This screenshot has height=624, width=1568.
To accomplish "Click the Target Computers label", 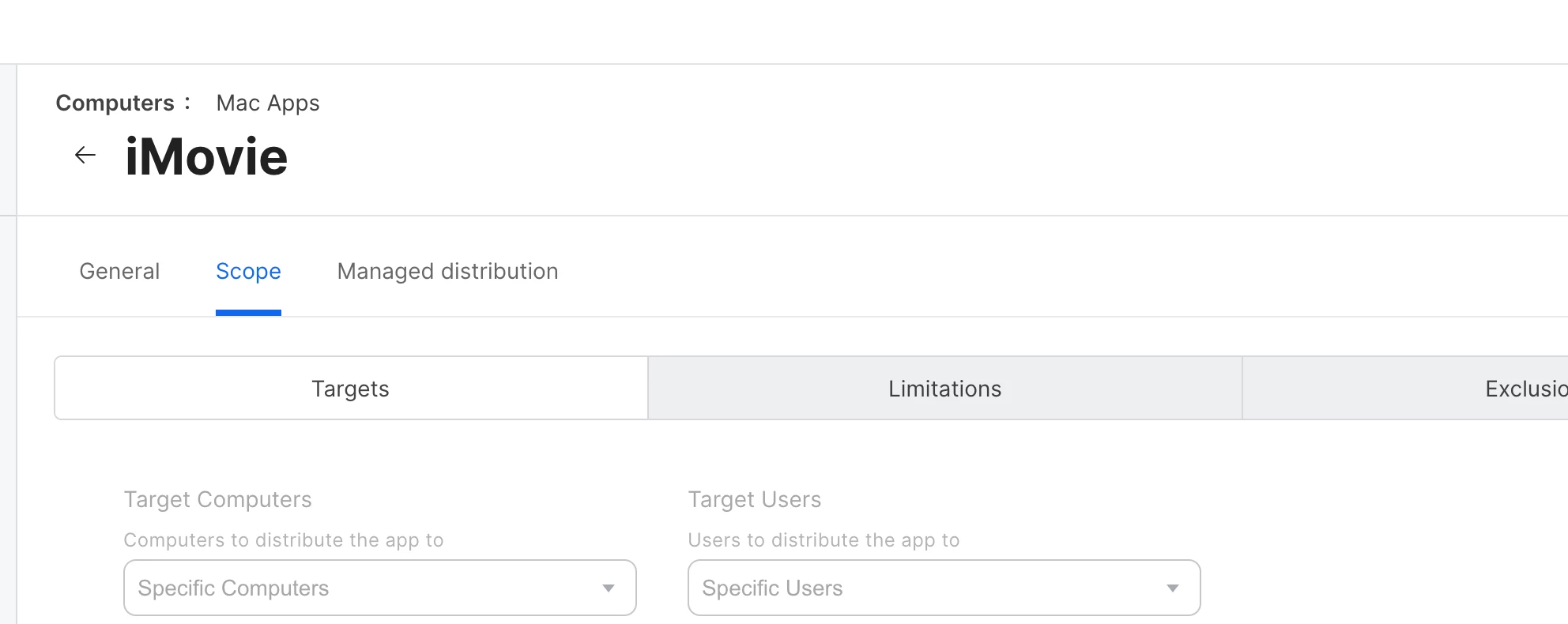I will pos(217,499).
